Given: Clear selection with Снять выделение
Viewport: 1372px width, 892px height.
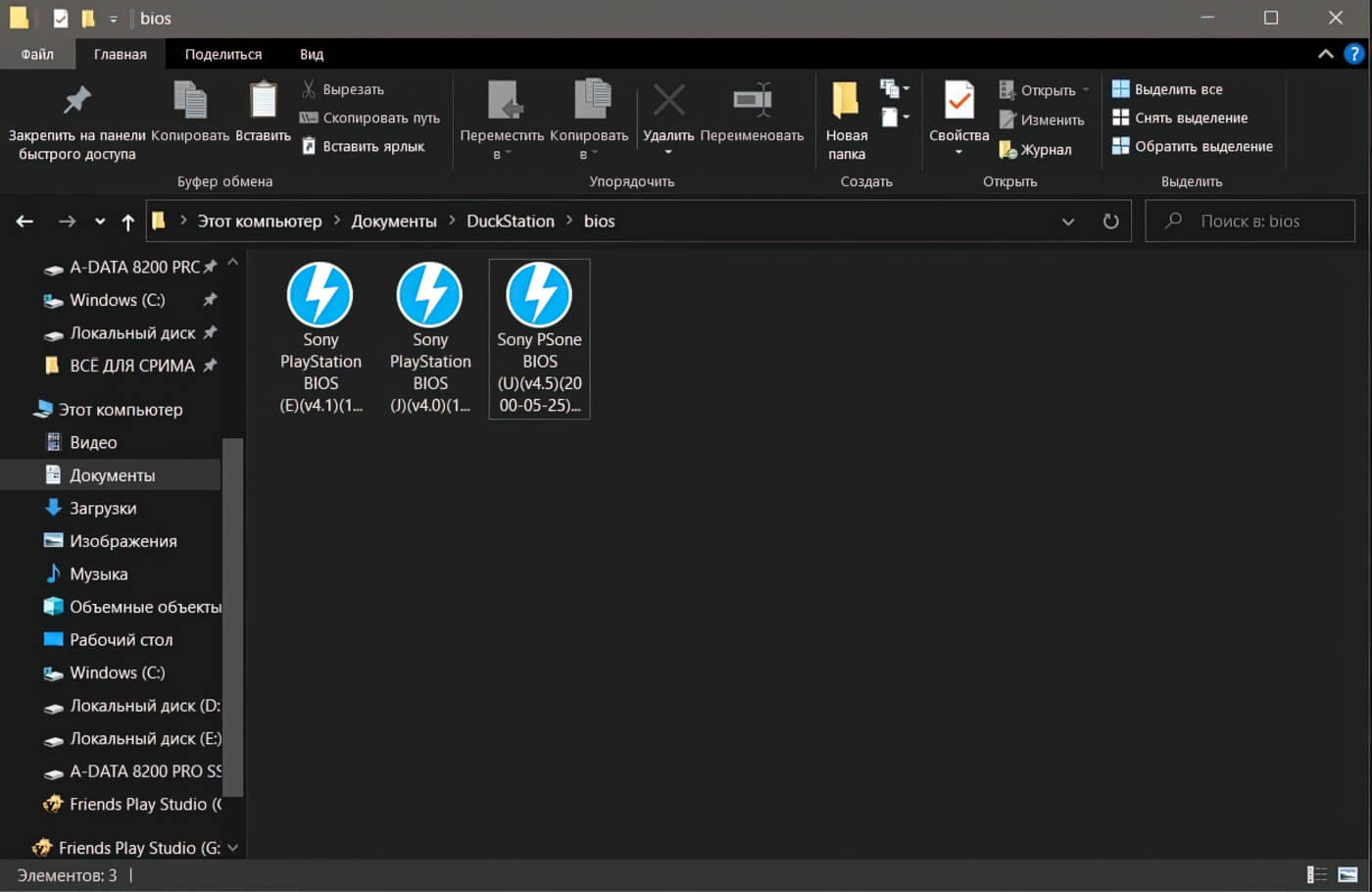Looking at the screenshot, I should click(x=1180, y=118).
